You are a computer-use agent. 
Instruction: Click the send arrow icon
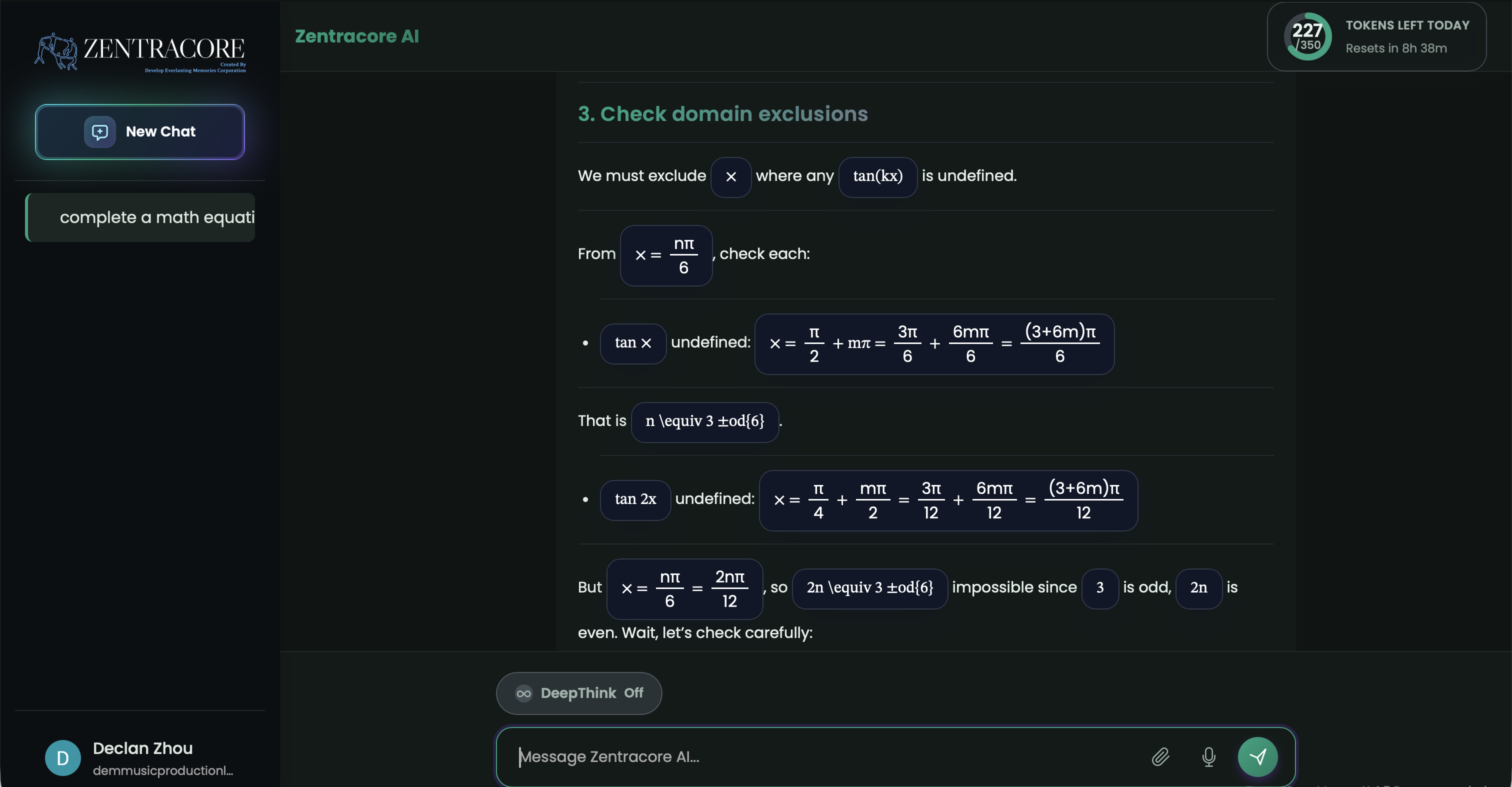click(x=1258, y=757)
